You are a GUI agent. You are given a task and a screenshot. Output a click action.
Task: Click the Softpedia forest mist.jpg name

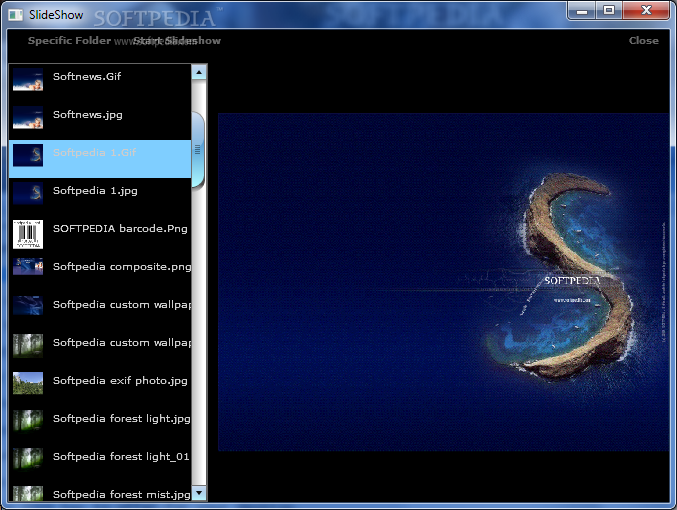click(x=121, y=495)
